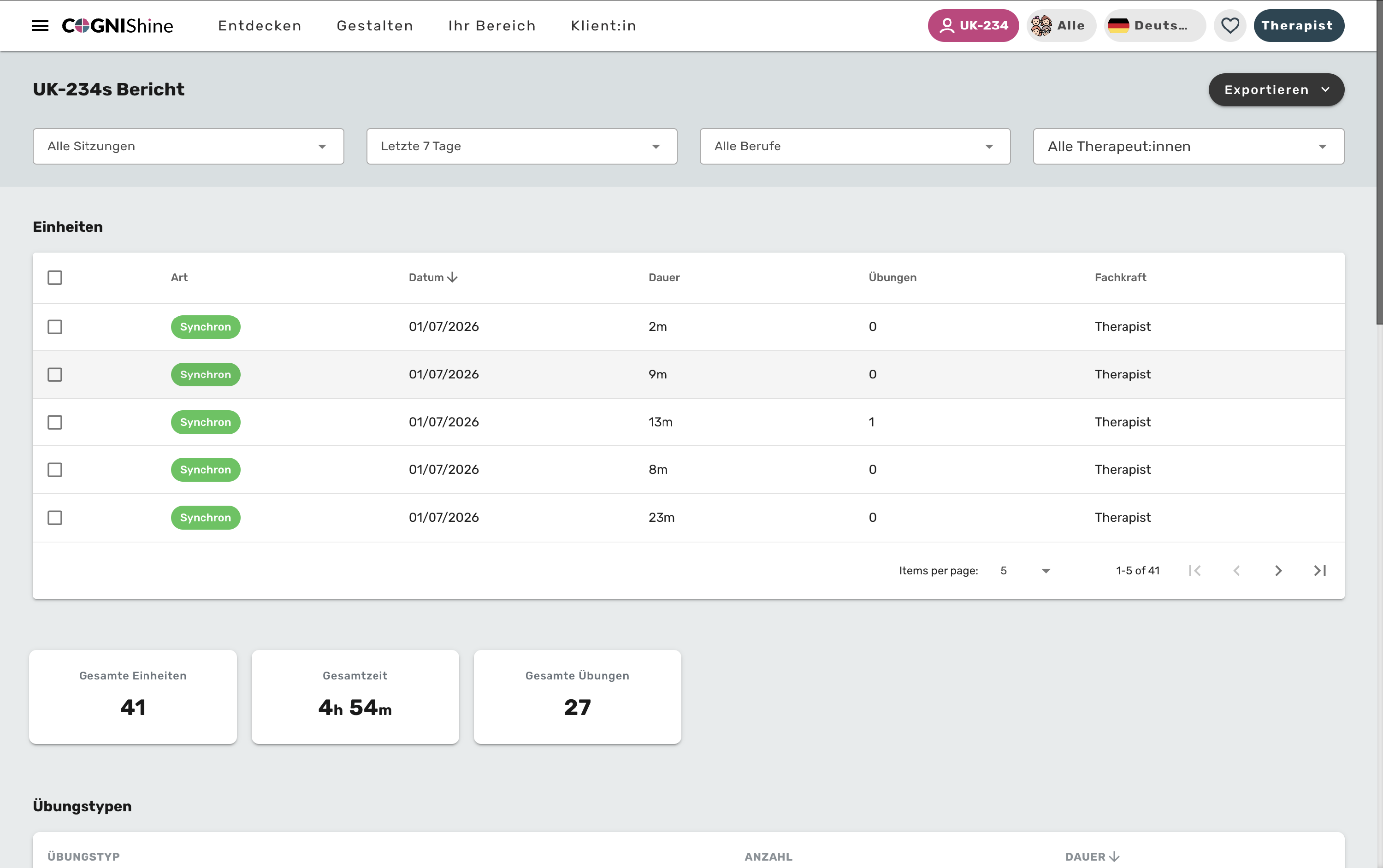The height and width of the screenshot is (868, 1383).
Task: Click the previous page pagination arrow
Action: click(x=1236, y=571)
